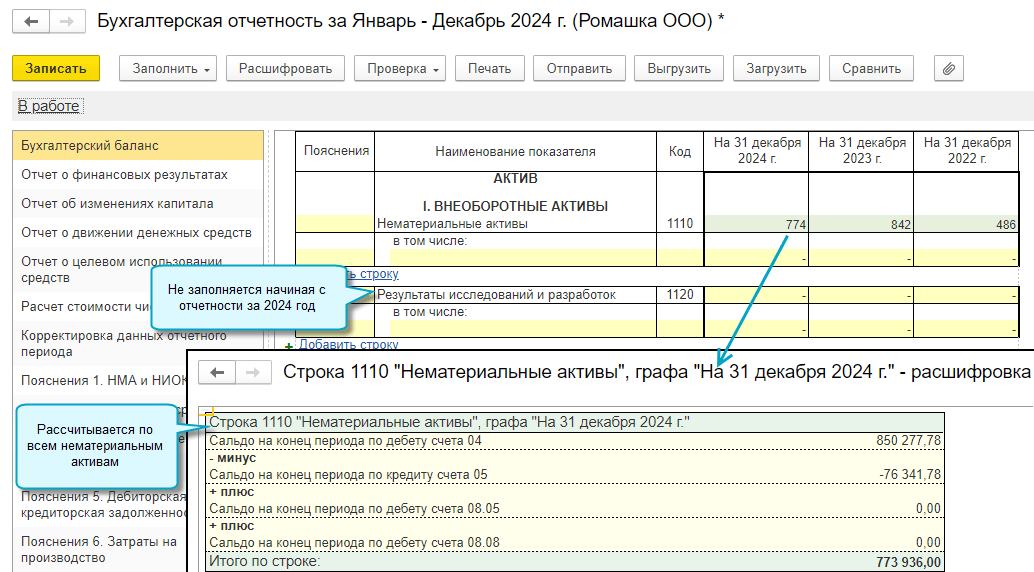Click the Отправить button
Viewport: 1034px width, 572px height.
pyautogui.click(x=579, y=68)
